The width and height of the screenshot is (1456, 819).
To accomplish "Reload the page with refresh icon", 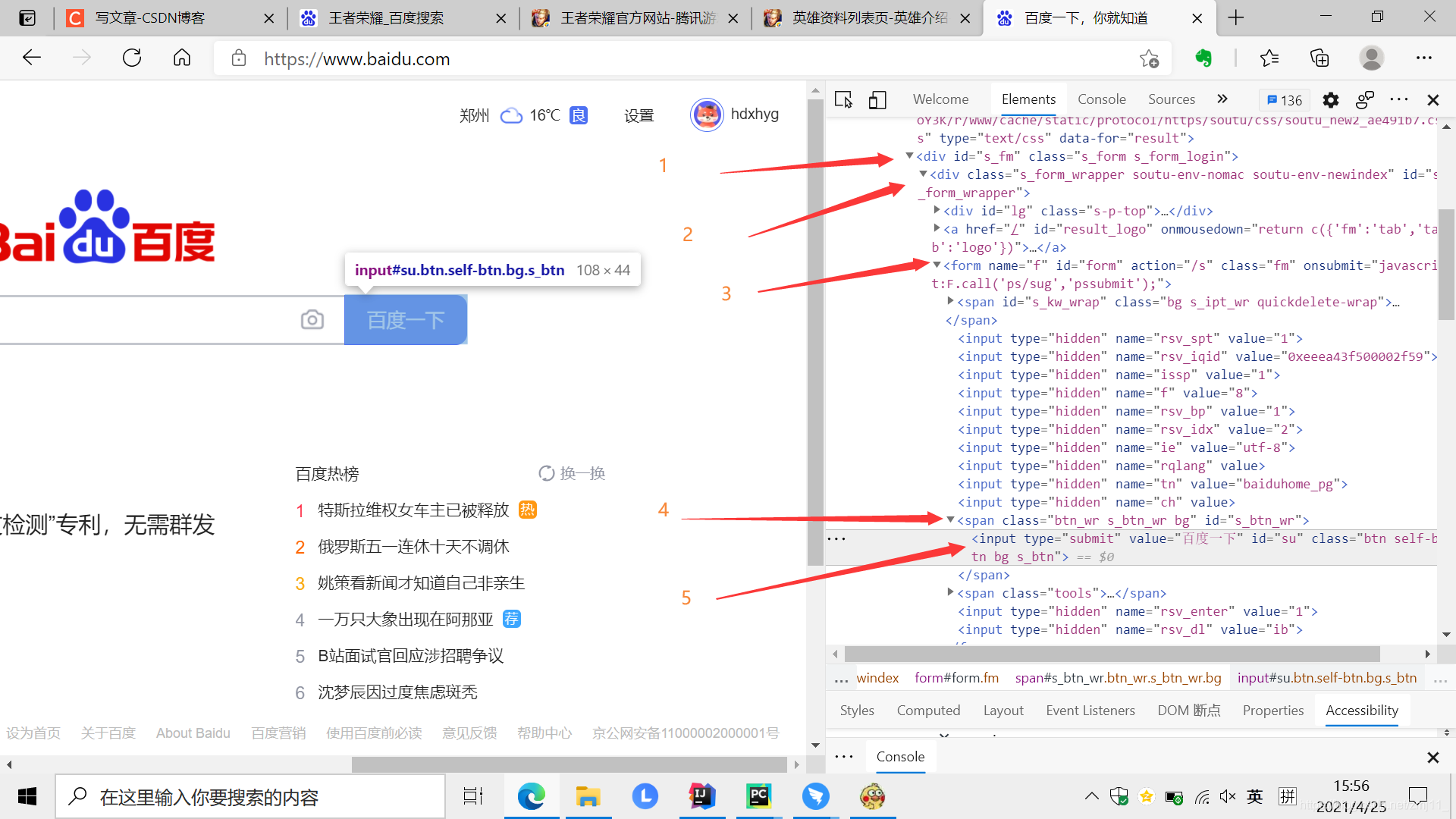I will click(132, 58).
